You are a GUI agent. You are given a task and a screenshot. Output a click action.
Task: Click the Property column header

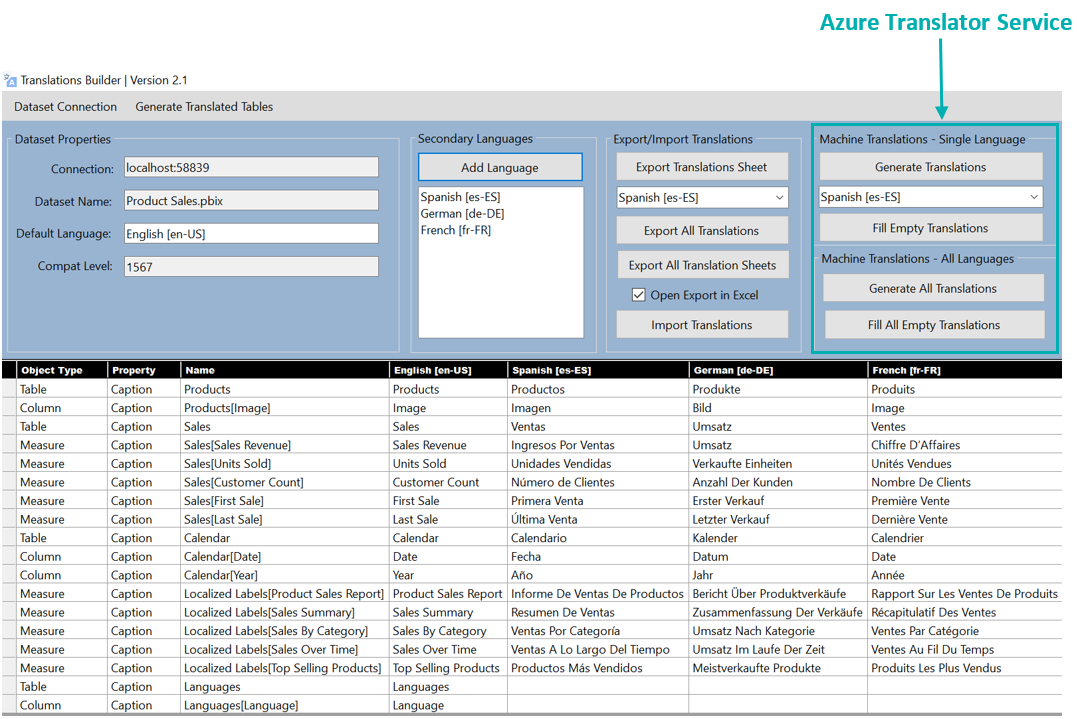tap(144, 370)
